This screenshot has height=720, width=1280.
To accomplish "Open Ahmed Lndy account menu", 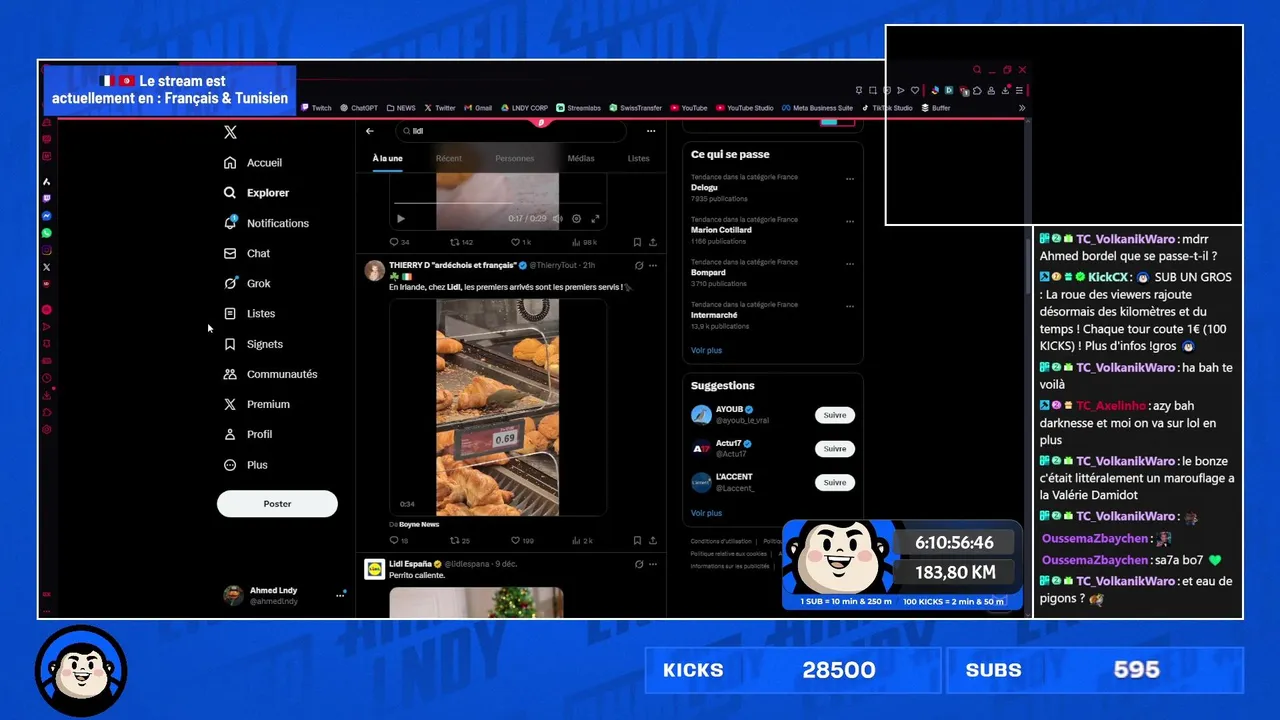I will pyautogui.click(x=284, y=595).
